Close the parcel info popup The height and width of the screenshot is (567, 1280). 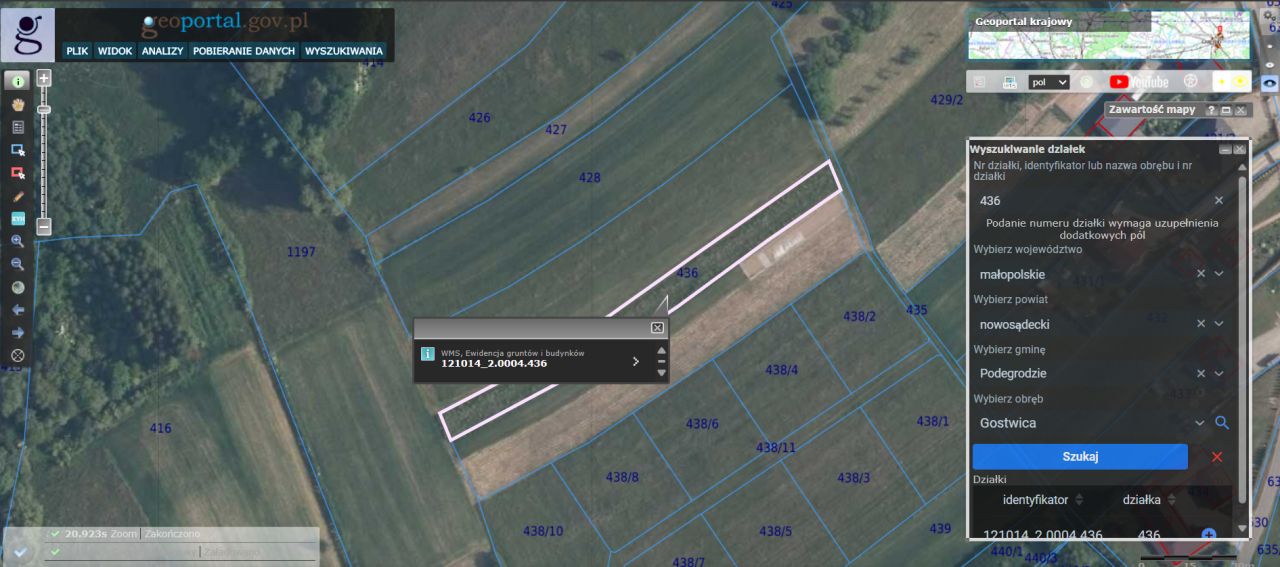[x=657, y=328]
